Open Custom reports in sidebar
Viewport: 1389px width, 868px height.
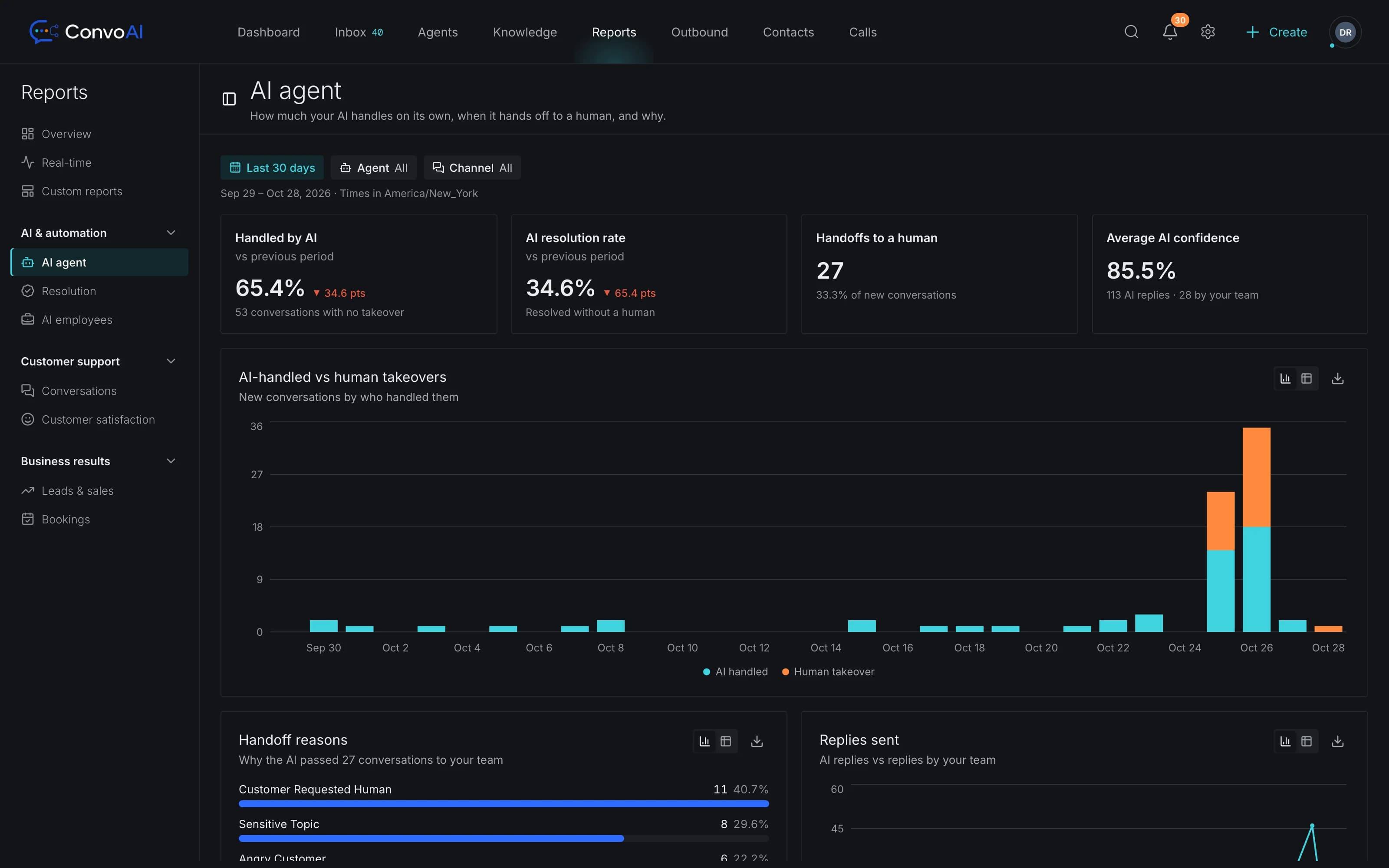click(99, 191)
